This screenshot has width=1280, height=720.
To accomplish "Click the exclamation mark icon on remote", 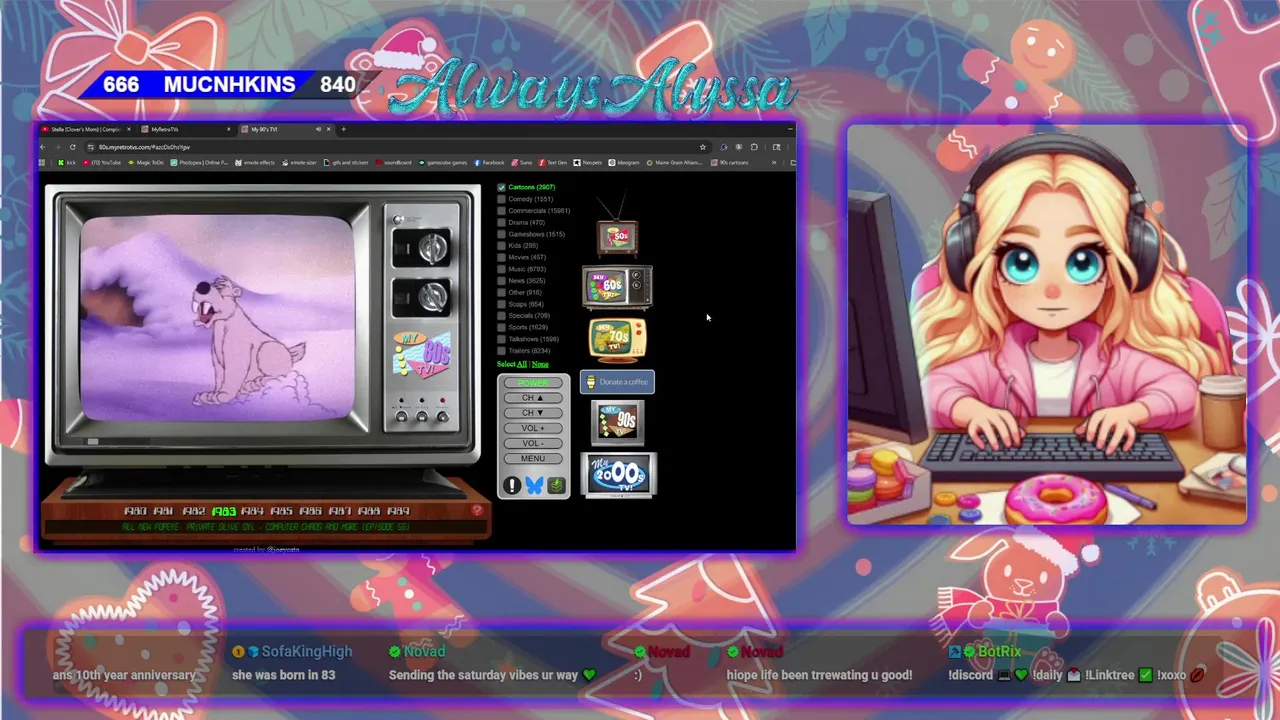I will pyautogui.click(x=512, y=485).
